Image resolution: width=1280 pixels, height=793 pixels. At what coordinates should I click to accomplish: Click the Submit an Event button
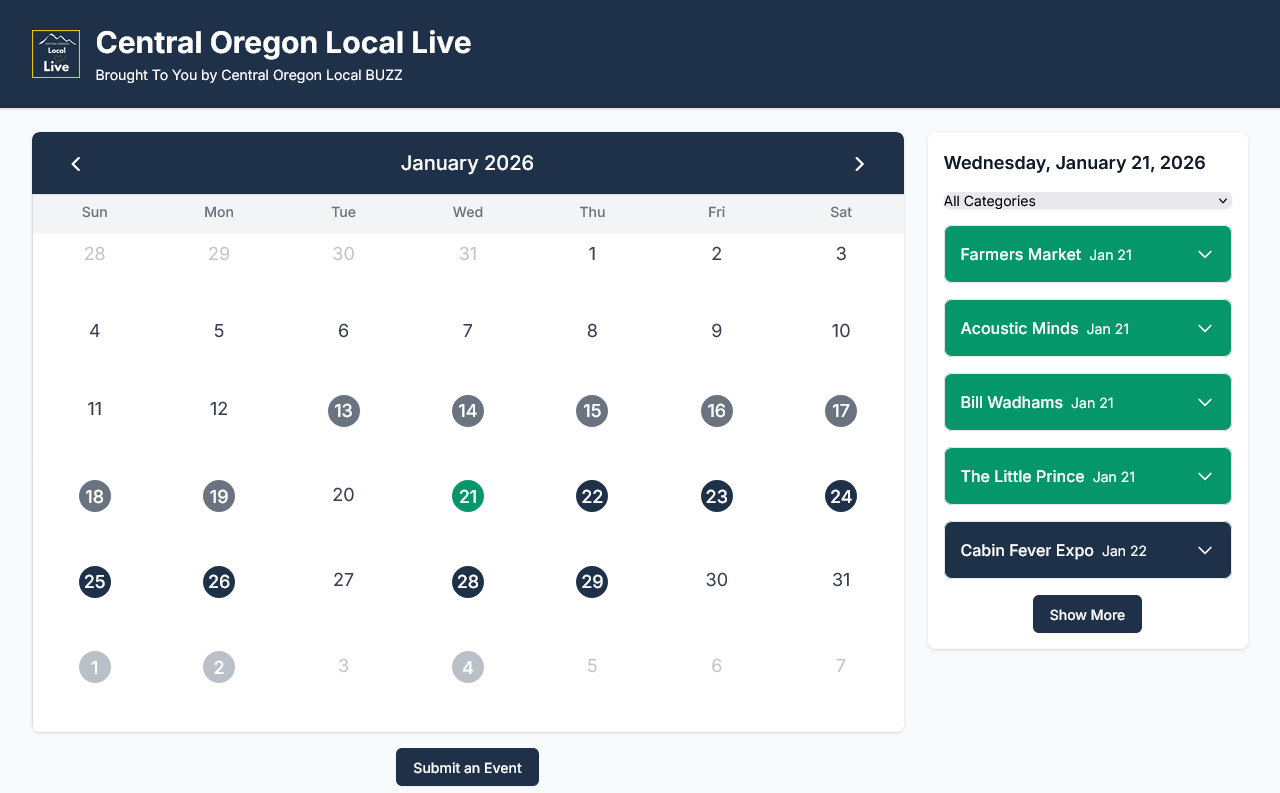(x=467, y=767)
